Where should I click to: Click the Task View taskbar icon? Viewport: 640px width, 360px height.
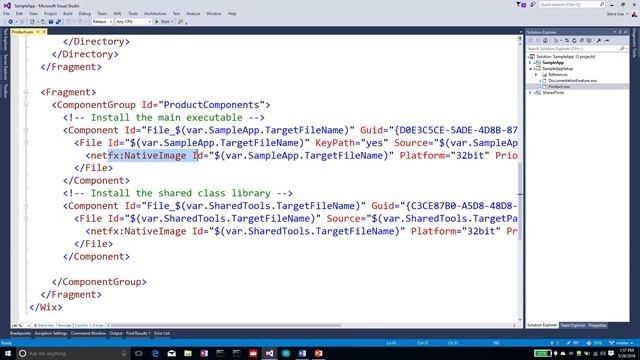tap(139, 353)
